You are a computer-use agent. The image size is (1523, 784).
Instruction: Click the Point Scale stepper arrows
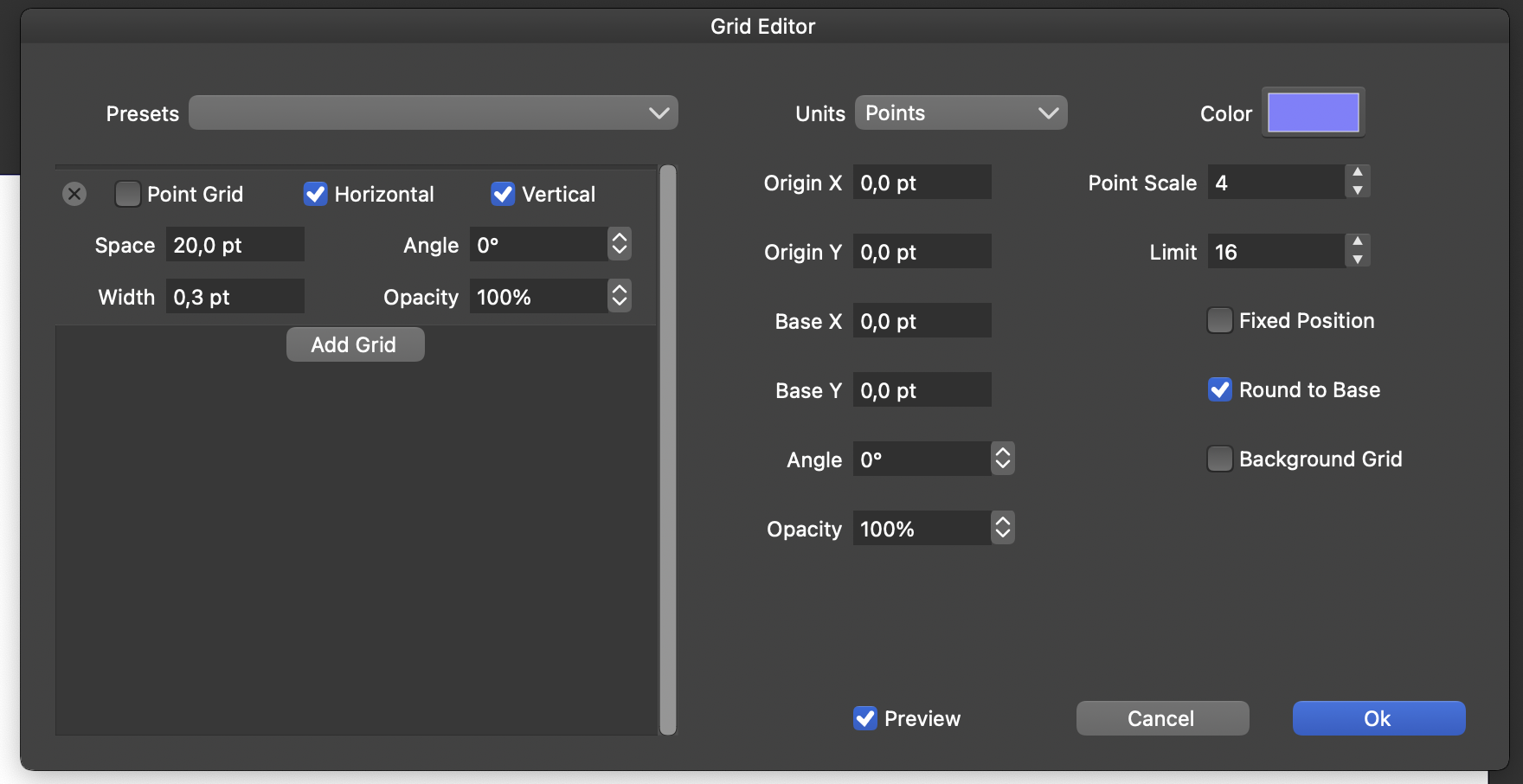pos(1357,182)
